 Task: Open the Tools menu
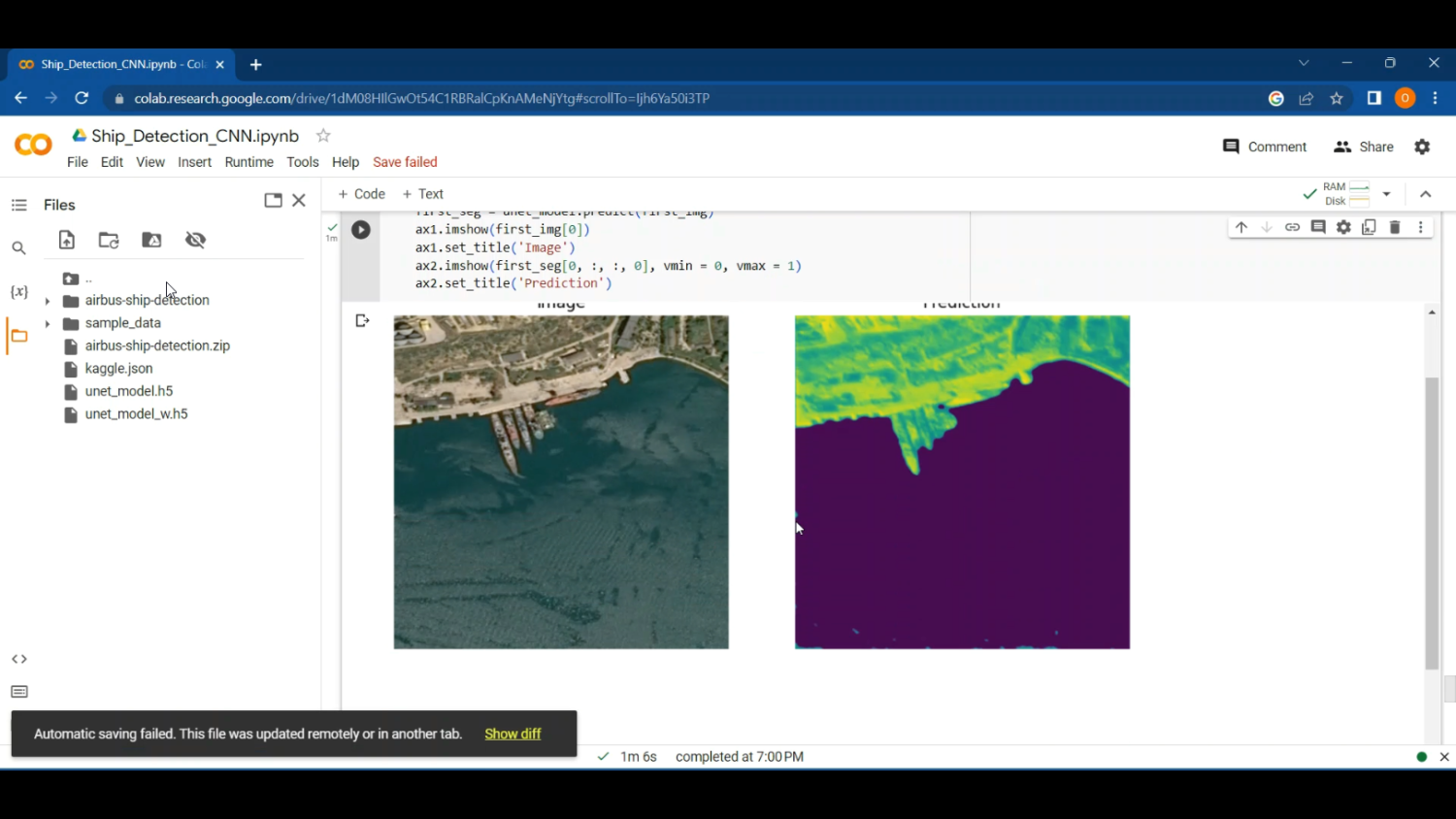point(302,162)
